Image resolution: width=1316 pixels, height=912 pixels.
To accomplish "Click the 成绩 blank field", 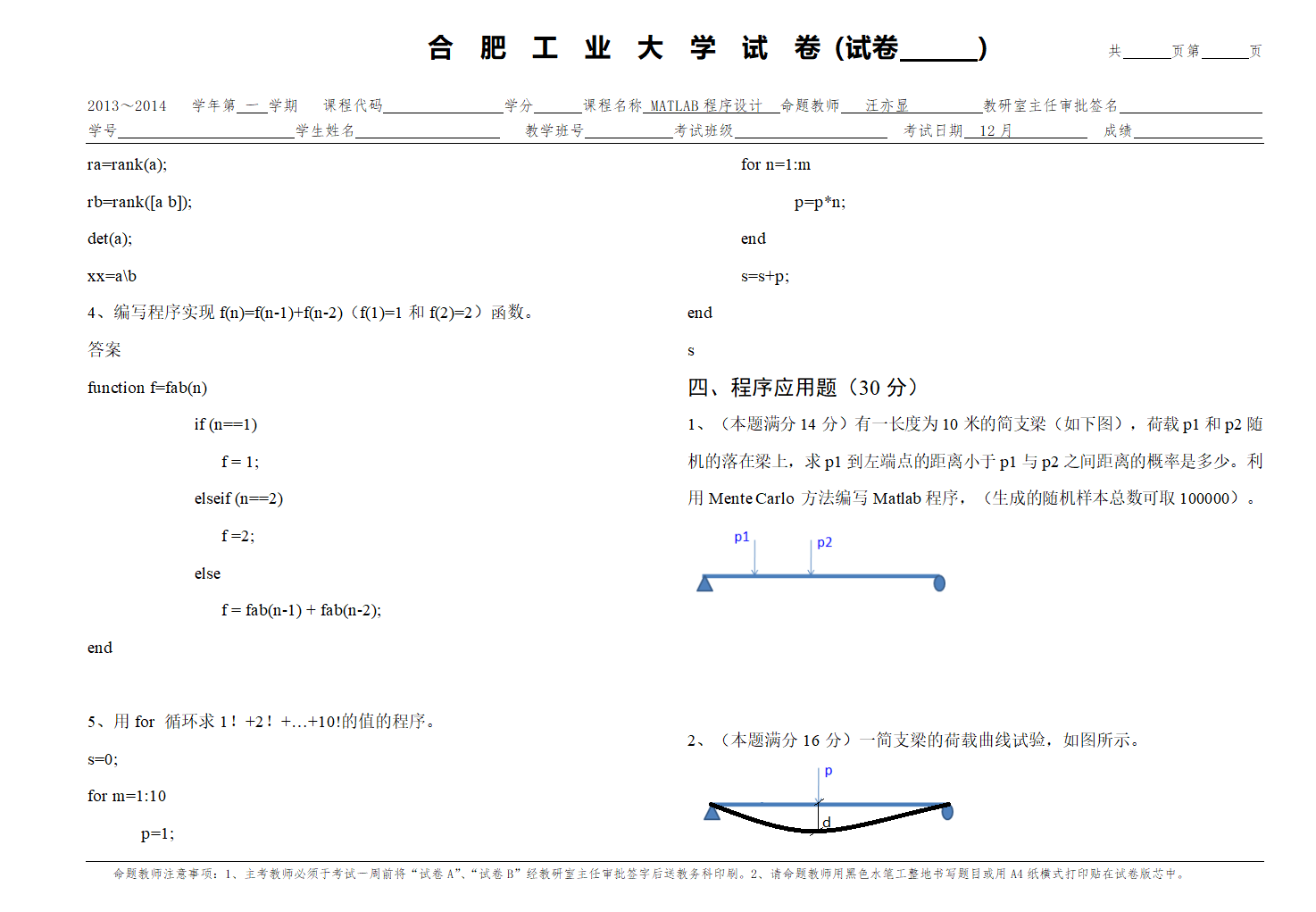I will coord(1197,130).
